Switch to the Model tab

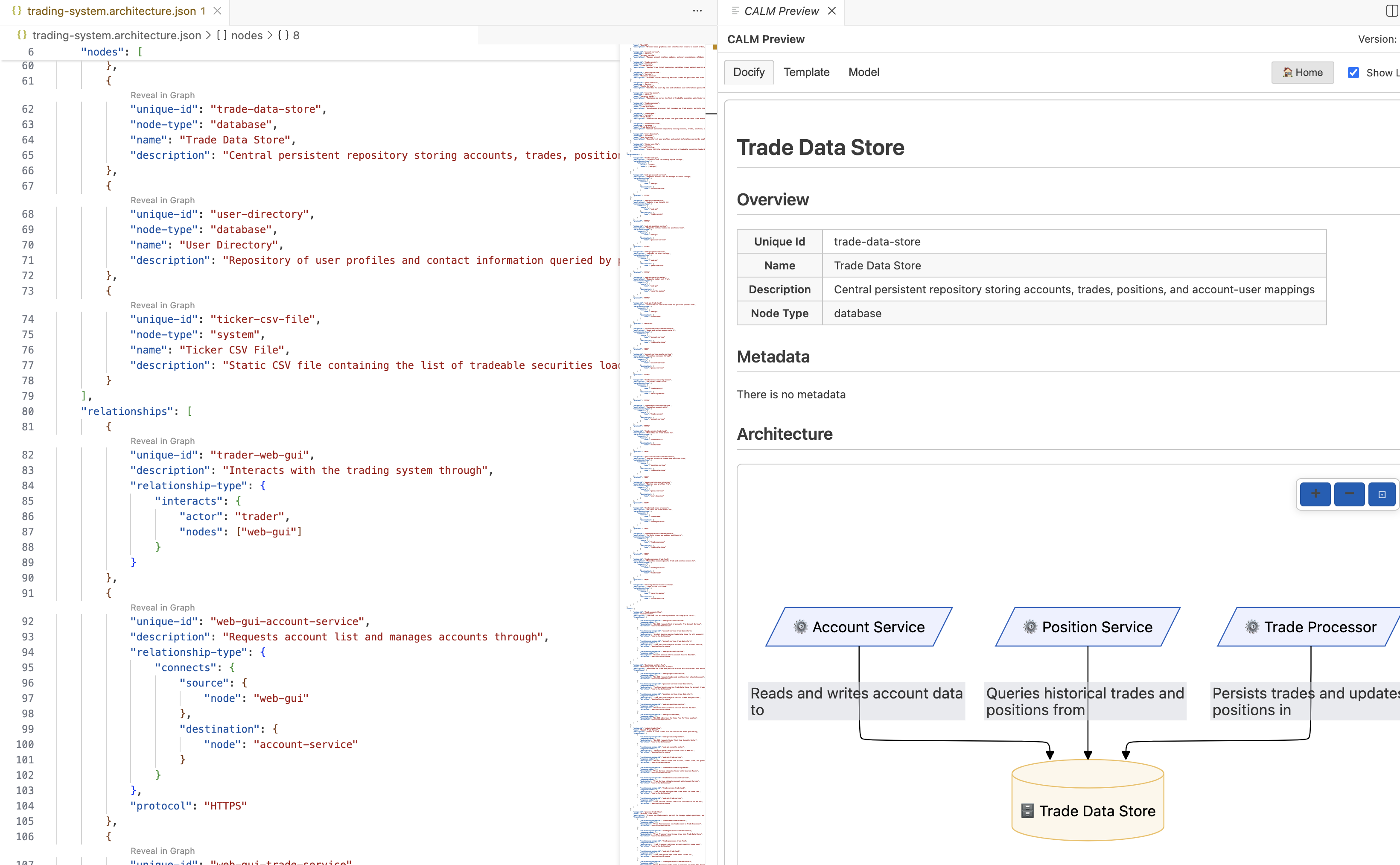point(863,72)
